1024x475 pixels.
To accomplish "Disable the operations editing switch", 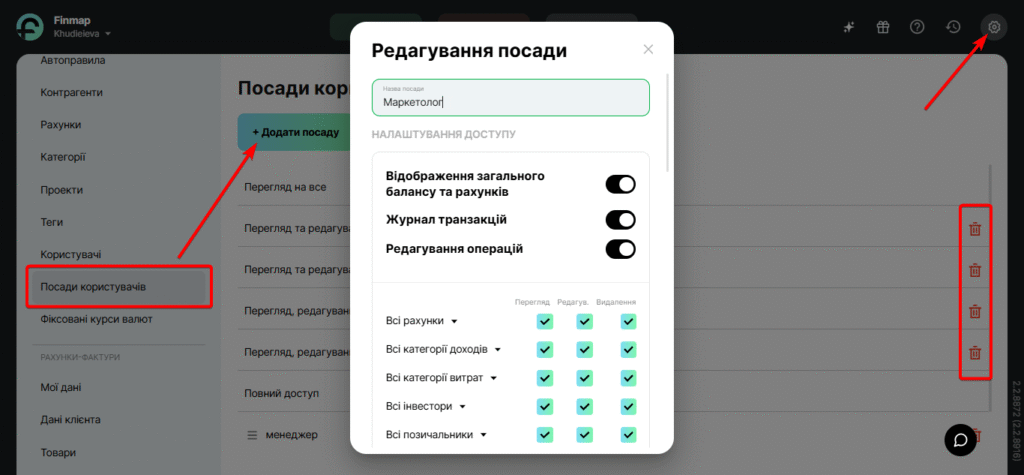I will (x=620, y=249).
